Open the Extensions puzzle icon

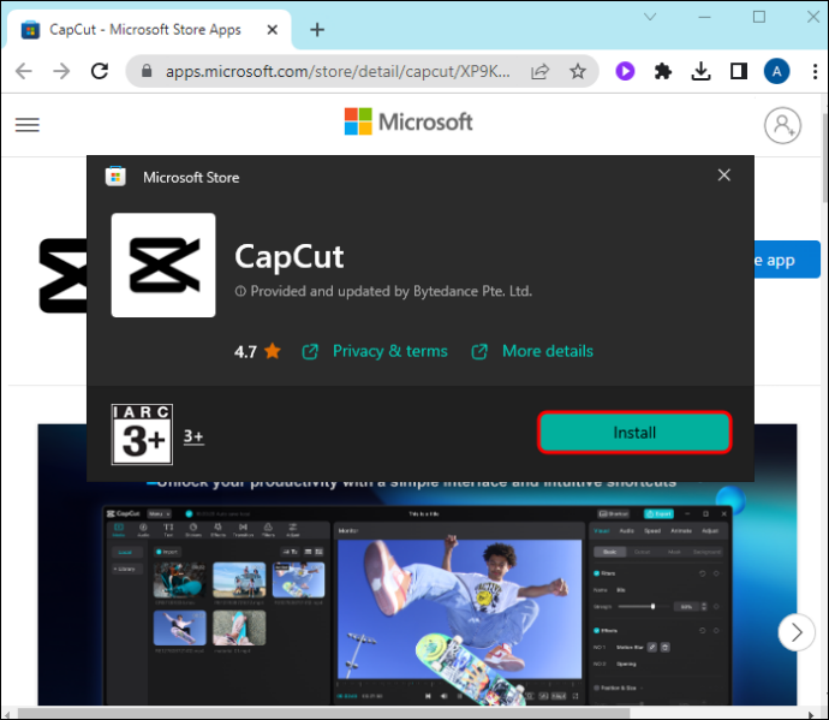point(663,71)
